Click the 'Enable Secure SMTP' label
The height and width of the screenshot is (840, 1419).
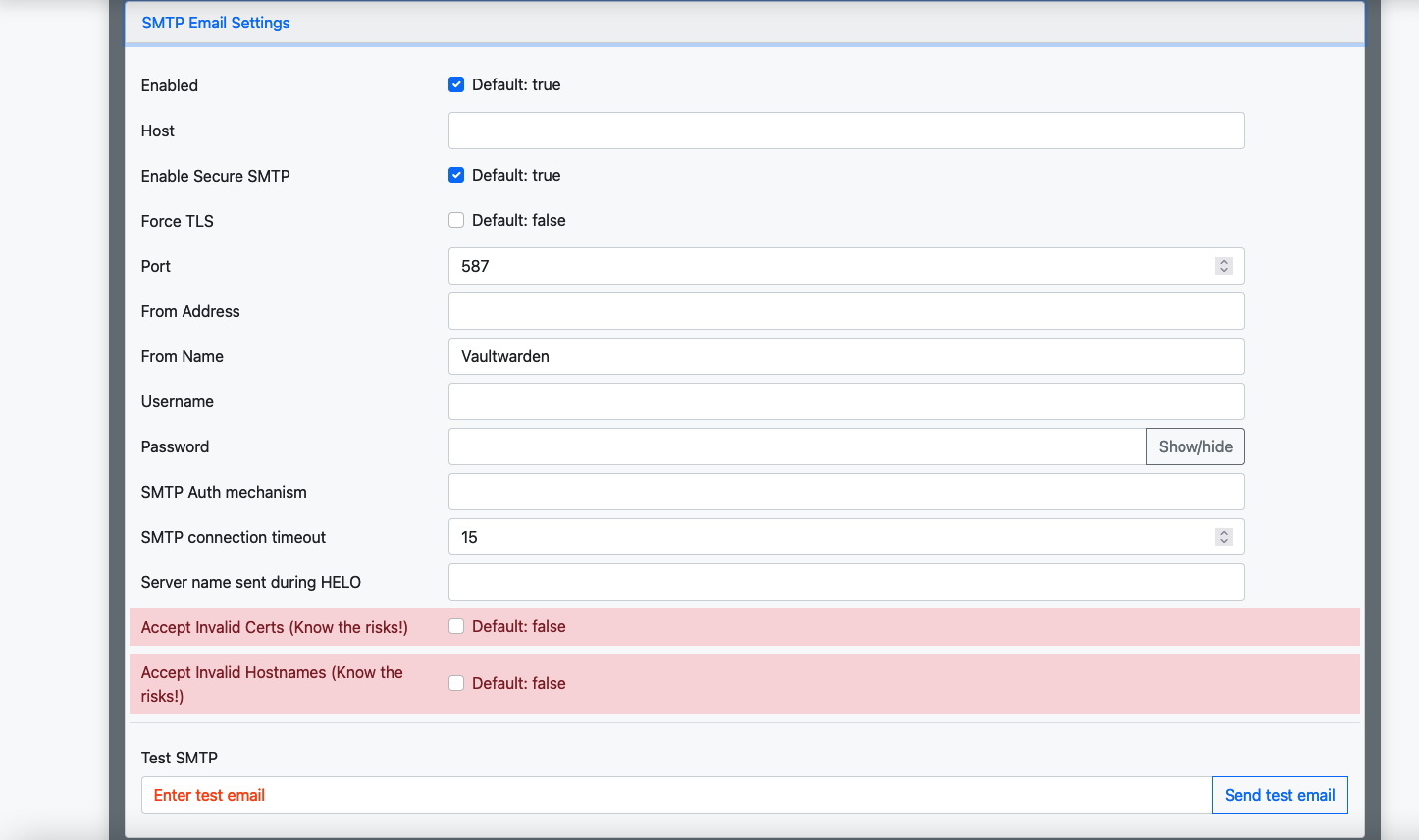click(x=216, y=176)
